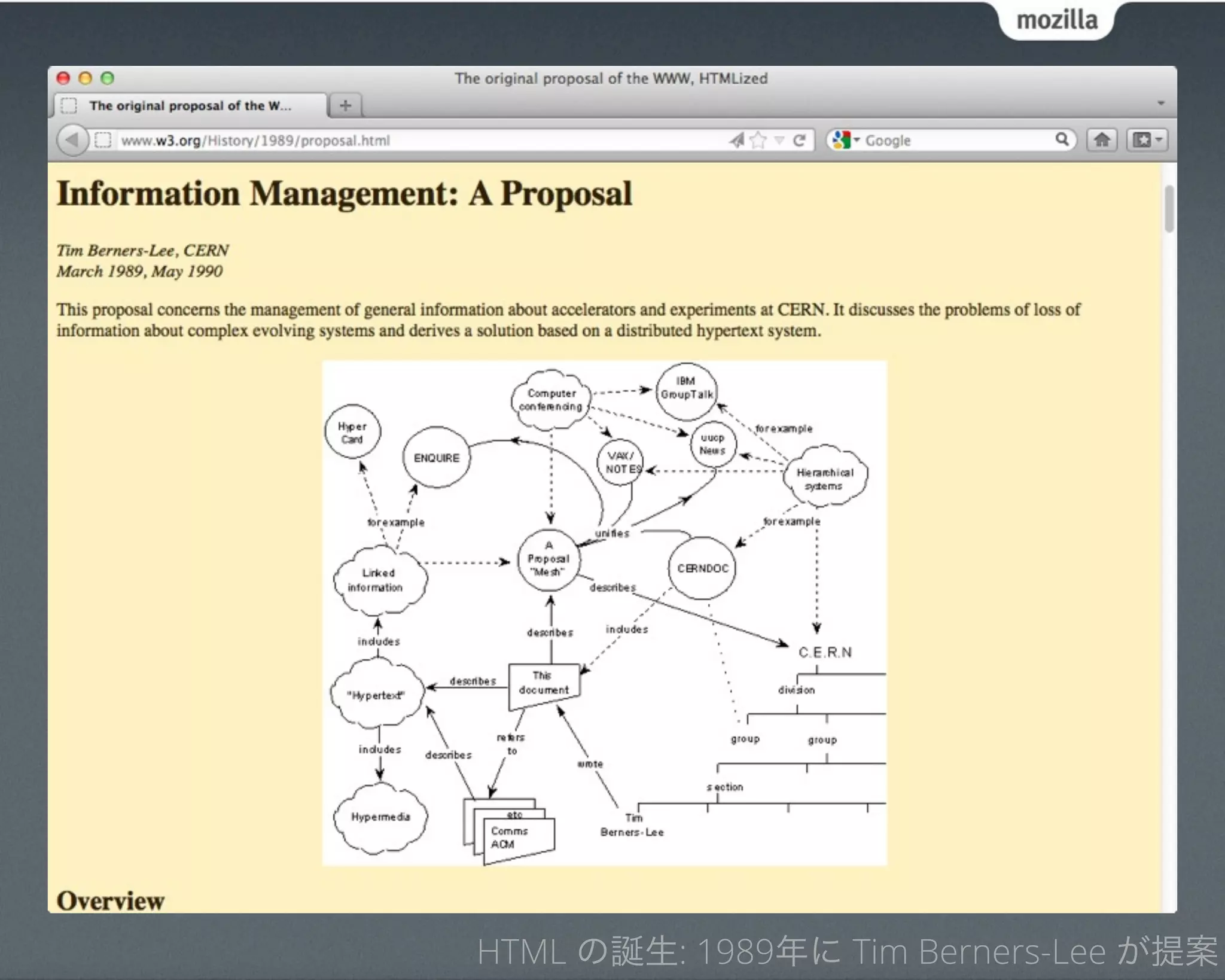Open a new tab with plus button

pyautogui.click(x=345, y=106)
